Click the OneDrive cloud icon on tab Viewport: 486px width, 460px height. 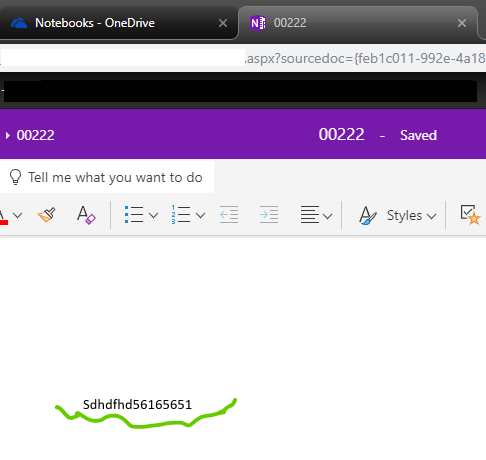[19, 23]
